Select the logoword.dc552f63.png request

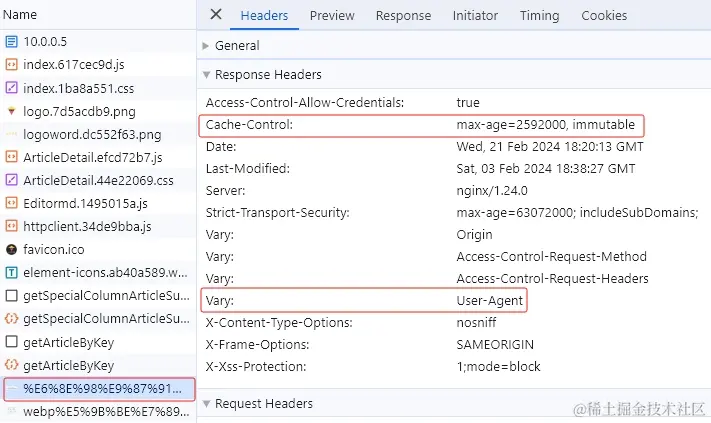pos(92,134)
